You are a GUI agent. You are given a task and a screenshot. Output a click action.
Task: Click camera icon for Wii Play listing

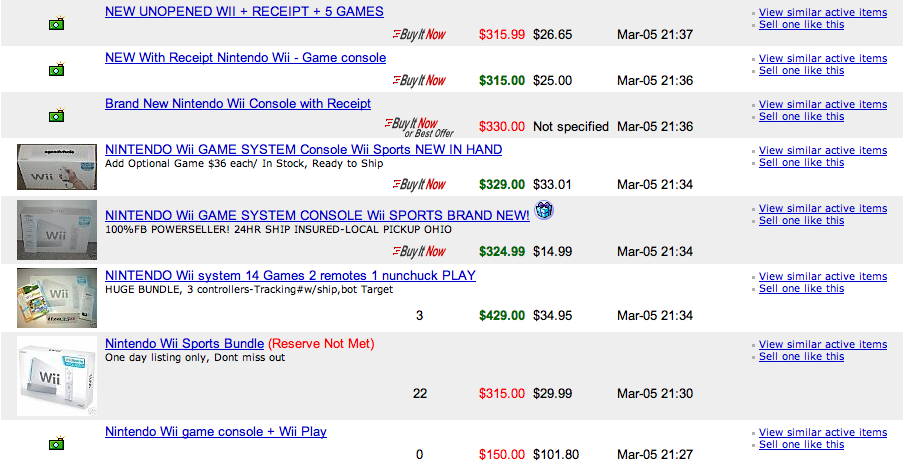click(x=56, y=443)
